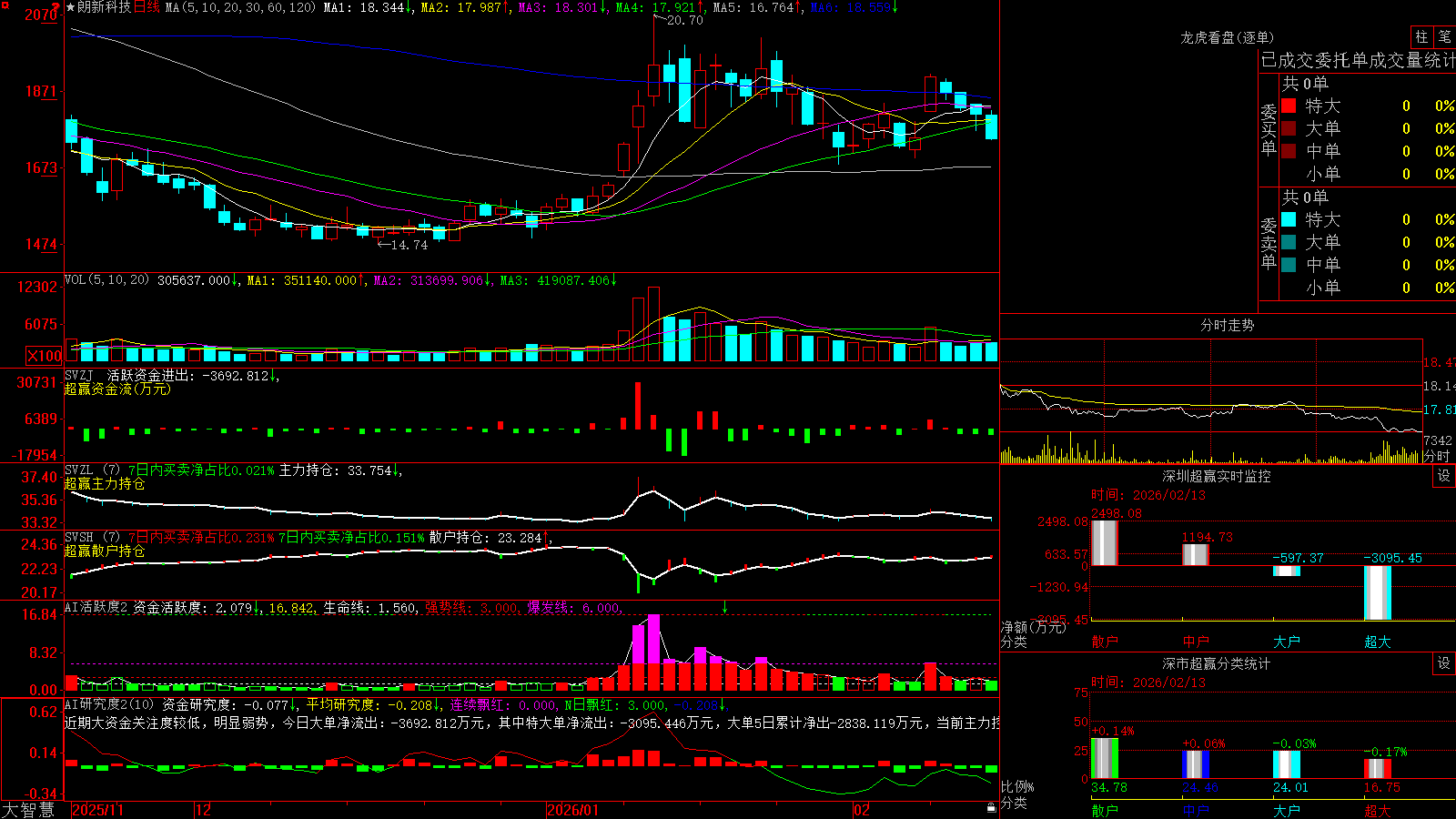Click the 日线 period label in chart title
The height and width of the screenshot is (819, 1456).
tap(147, 7)
